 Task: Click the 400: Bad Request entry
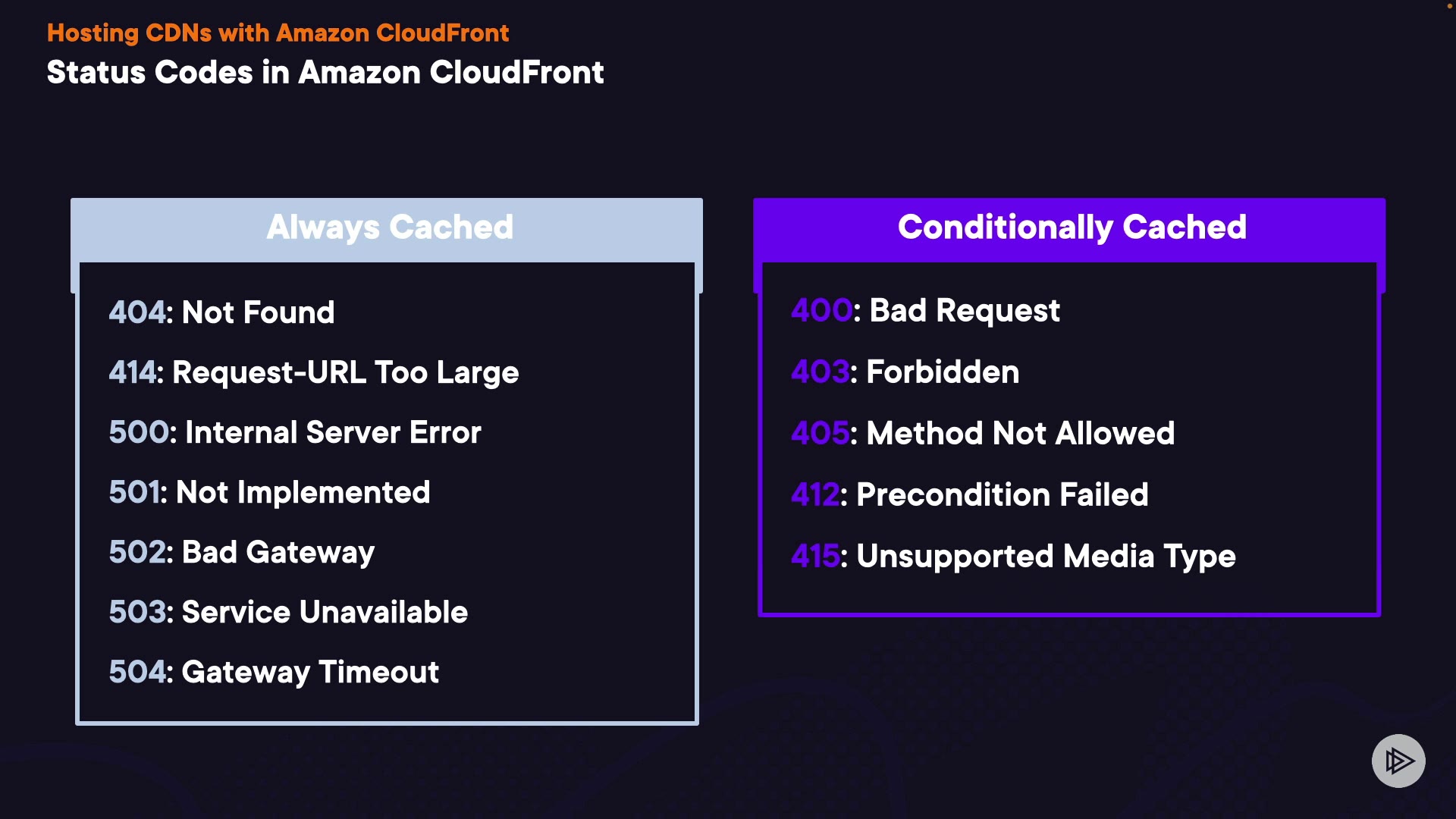coord(925,311)
